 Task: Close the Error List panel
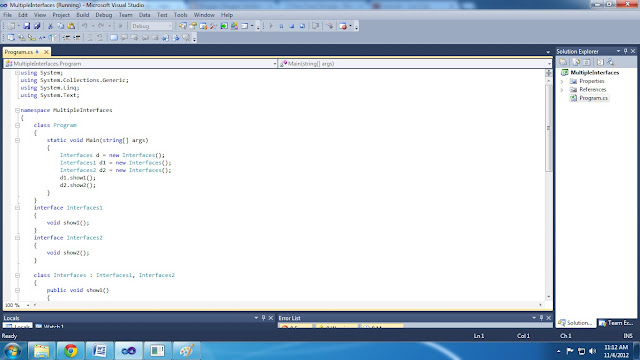549,318
